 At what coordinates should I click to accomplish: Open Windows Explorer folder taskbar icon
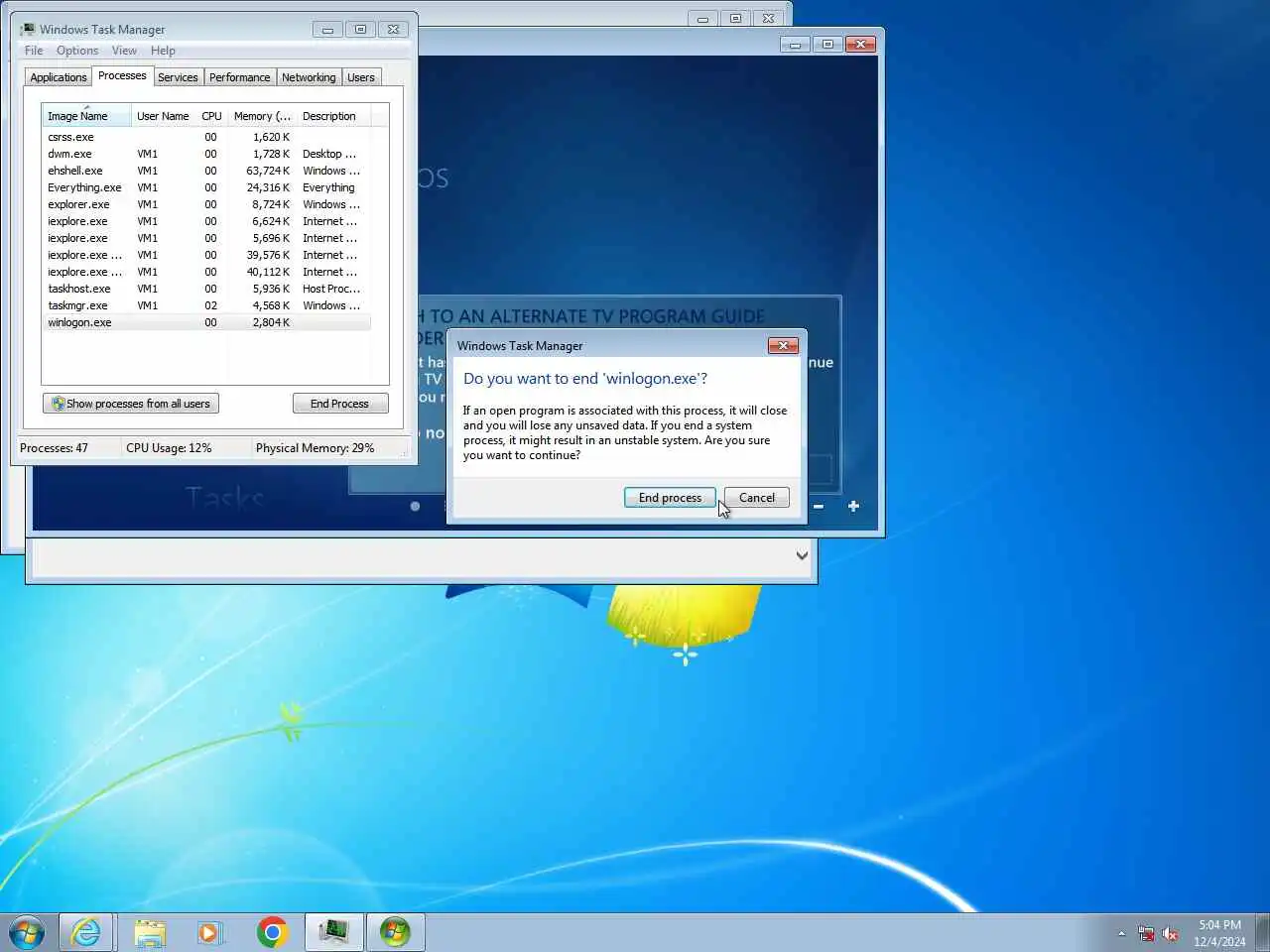[150, 932]
